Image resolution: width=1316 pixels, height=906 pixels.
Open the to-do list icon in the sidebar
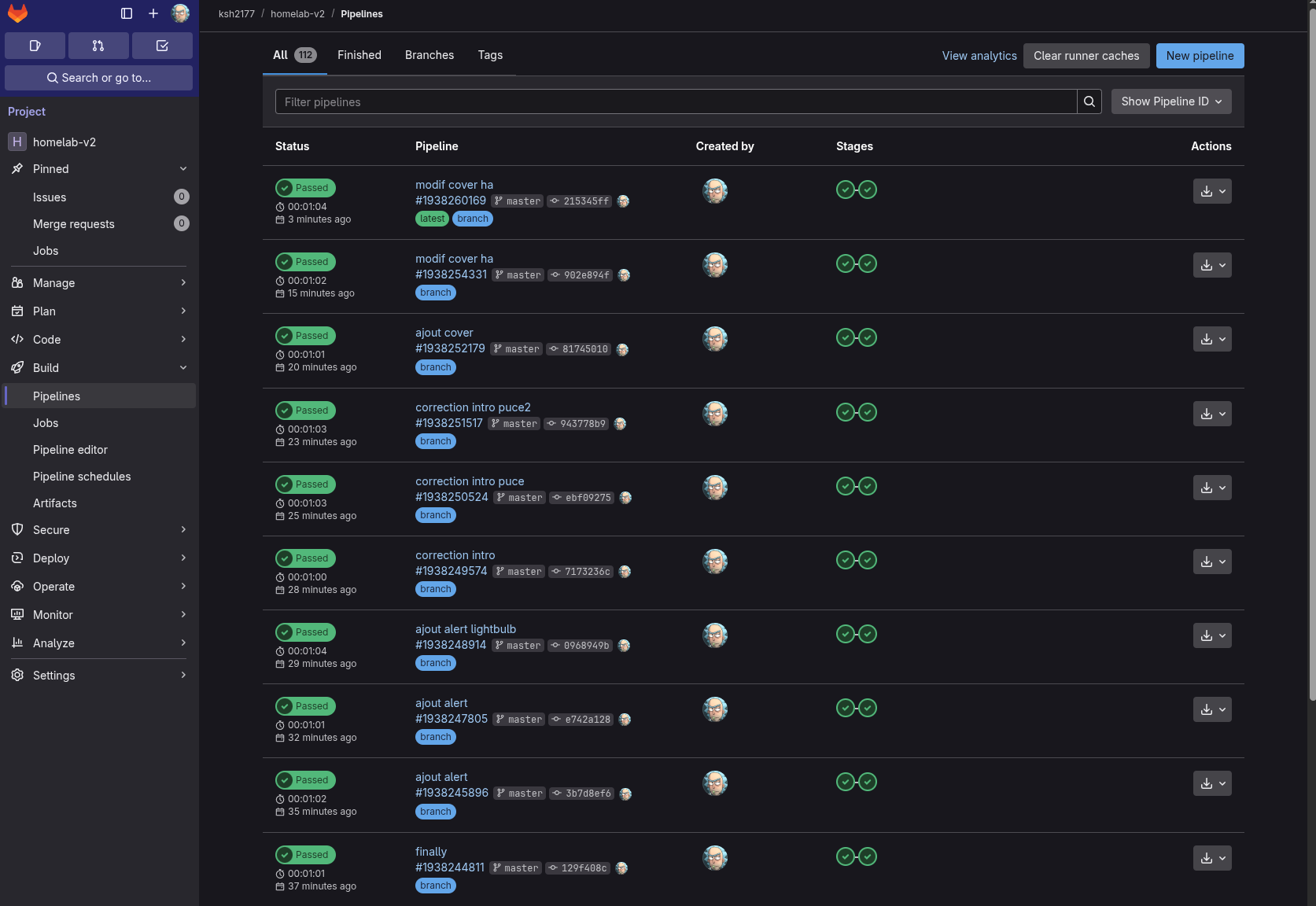coord(162,46)
